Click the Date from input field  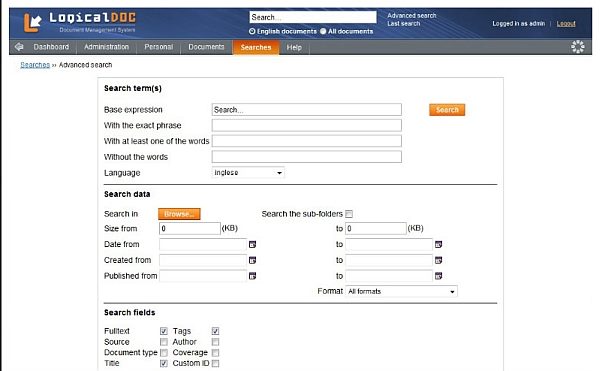click(203, 244)
